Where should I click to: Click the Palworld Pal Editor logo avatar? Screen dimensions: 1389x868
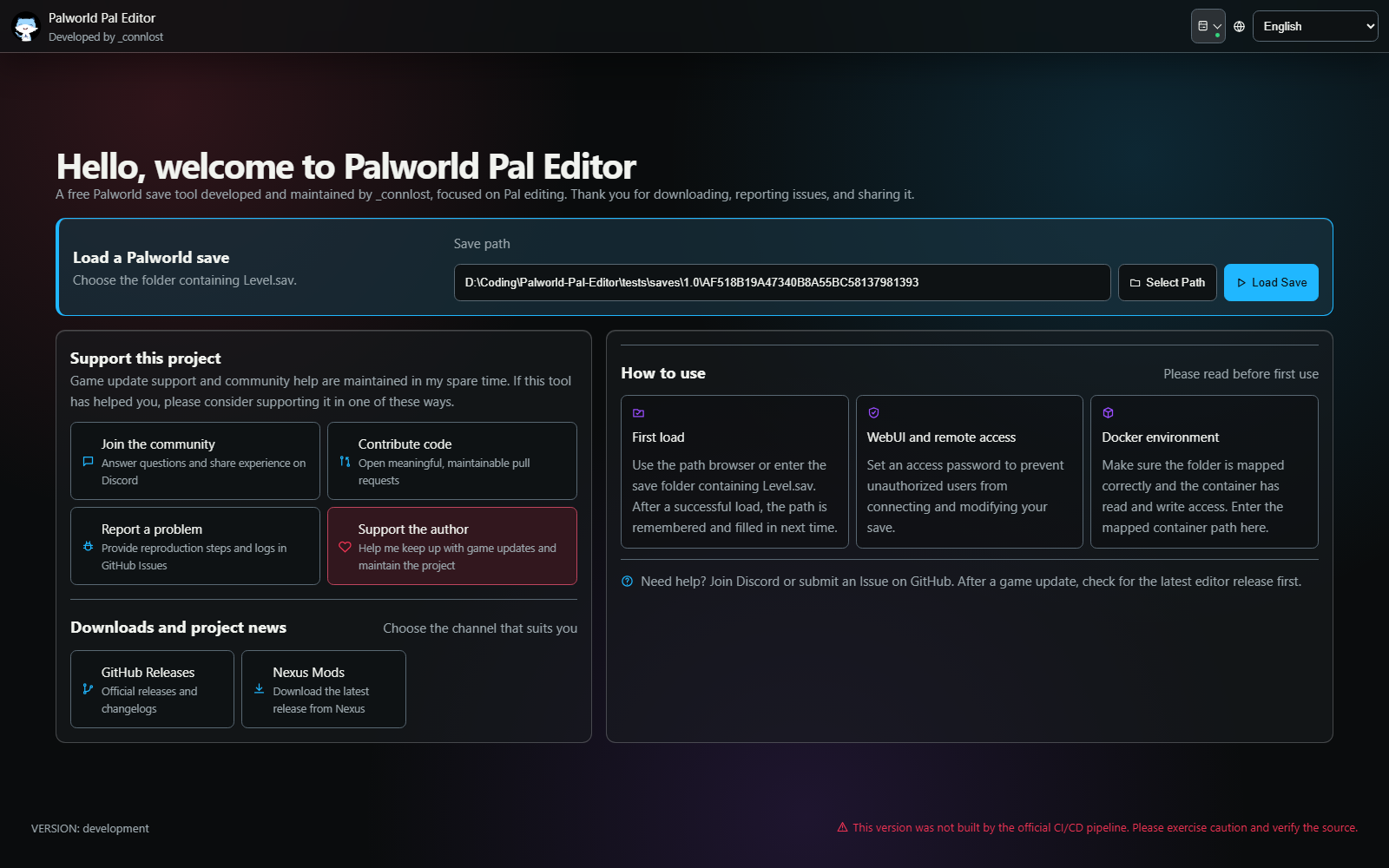(26, 27)
